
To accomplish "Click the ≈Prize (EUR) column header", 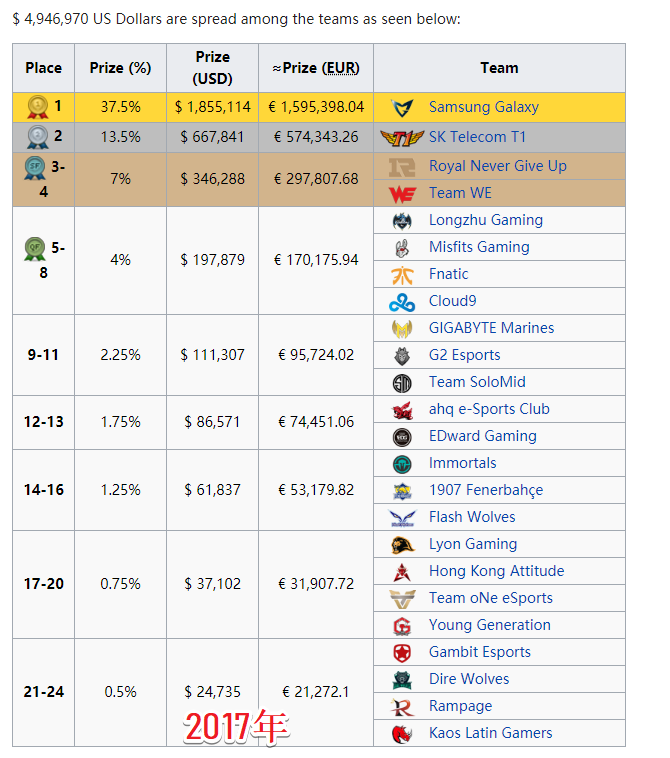I will 315,68.
